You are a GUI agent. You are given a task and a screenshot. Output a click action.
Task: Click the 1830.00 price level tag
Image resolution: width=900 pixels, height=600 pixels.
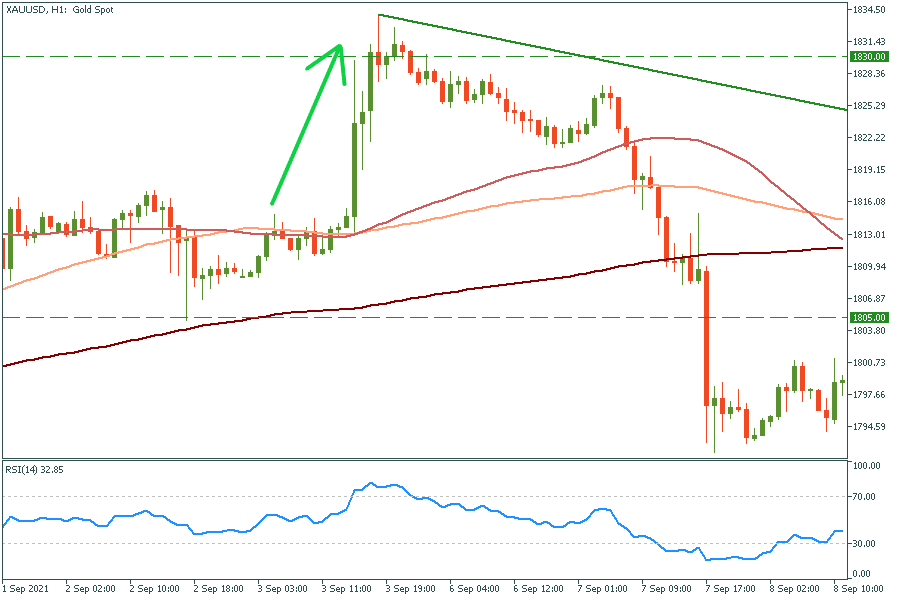click(868, 57)
